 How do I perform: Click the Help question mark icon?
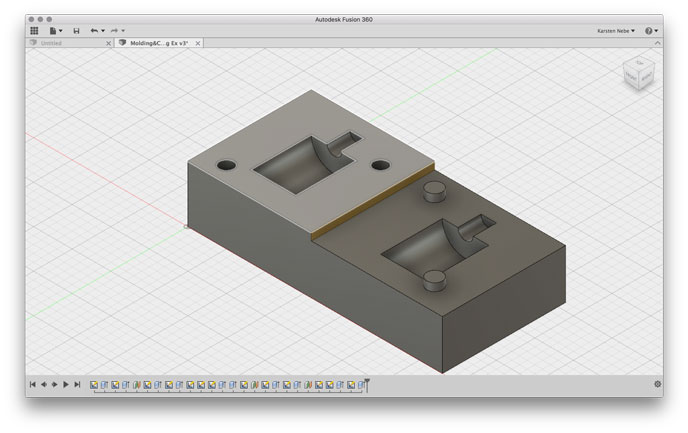pos(649,31)
